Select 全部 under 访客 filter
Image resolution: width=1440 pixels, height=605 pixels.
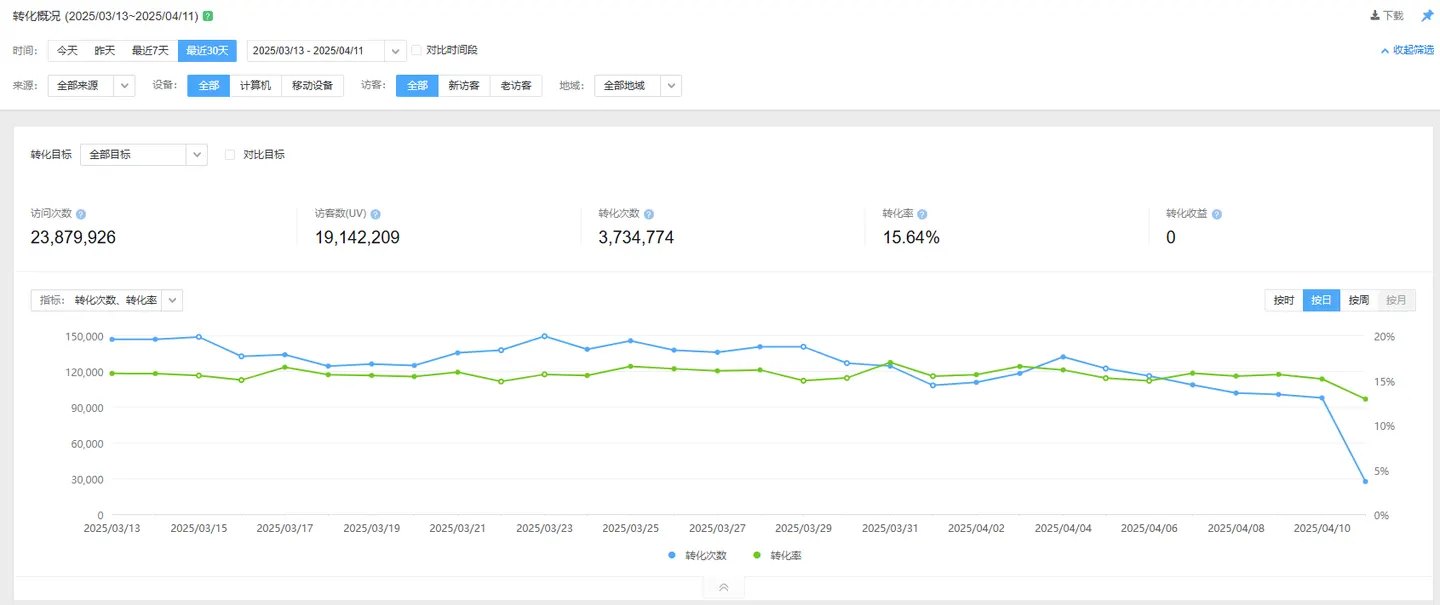pyautogui.click(x=417, y=86)
